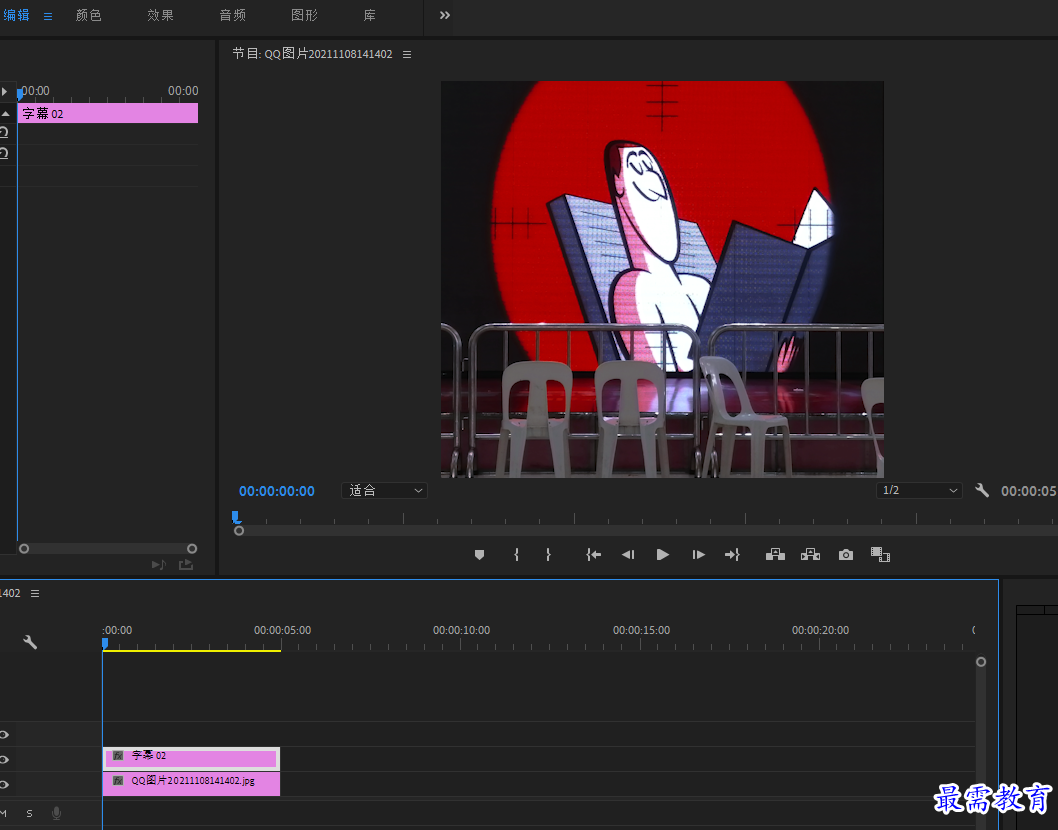The image size is (1058, 830).
Task: Select the 字幕 02 clip in timeline
Action: point(191,758)
